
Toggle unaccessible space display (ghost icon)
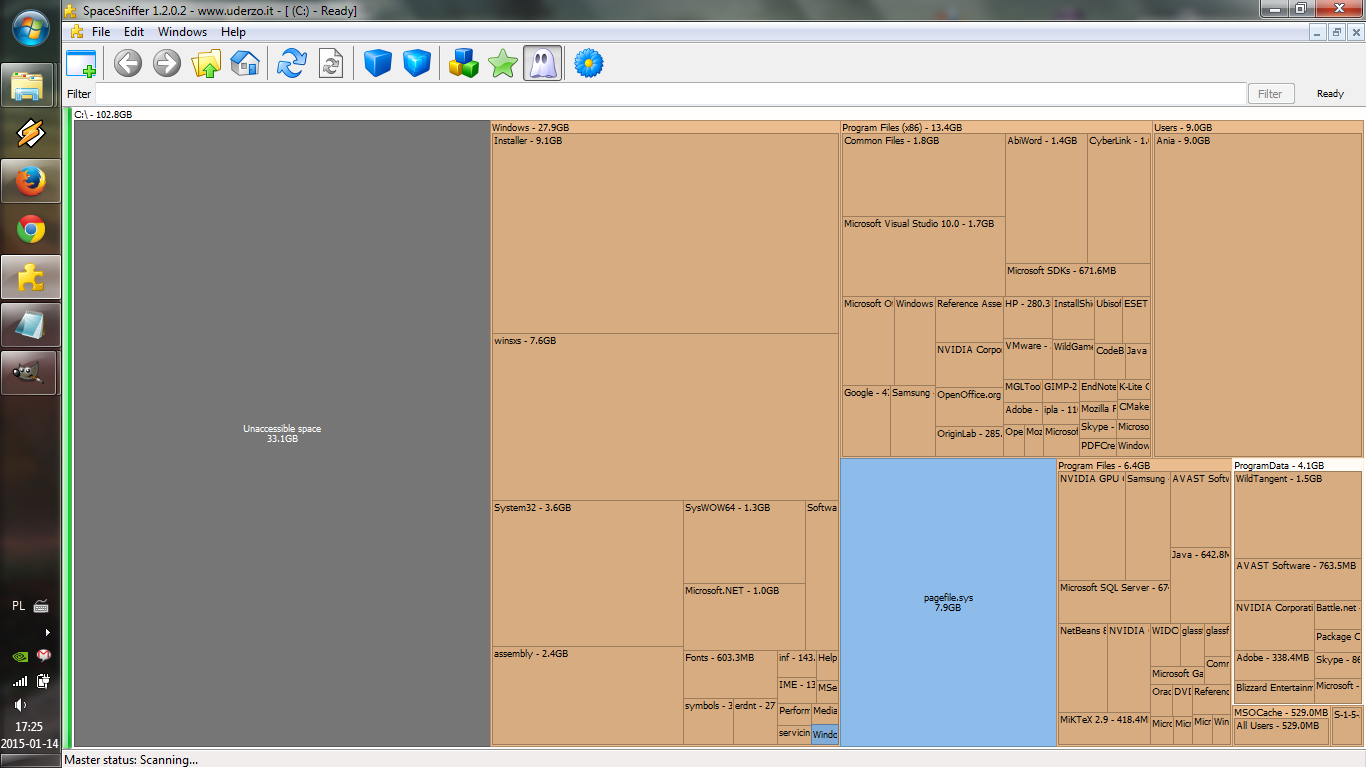542,65
